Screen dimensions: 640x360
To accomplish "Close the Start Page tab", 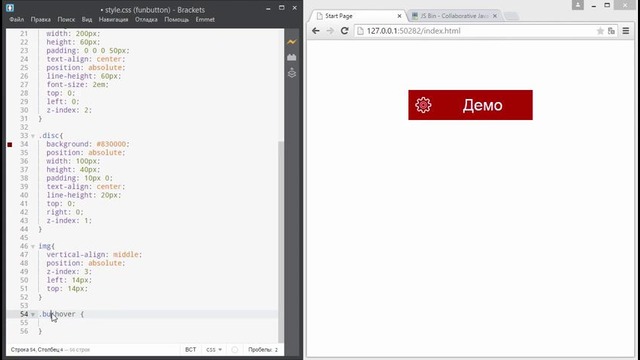I will (x=399, y=16).
